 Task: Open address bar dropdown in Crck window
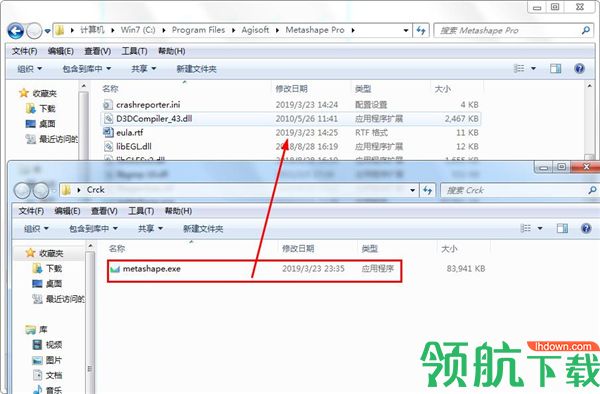click(x=412, y=190)
